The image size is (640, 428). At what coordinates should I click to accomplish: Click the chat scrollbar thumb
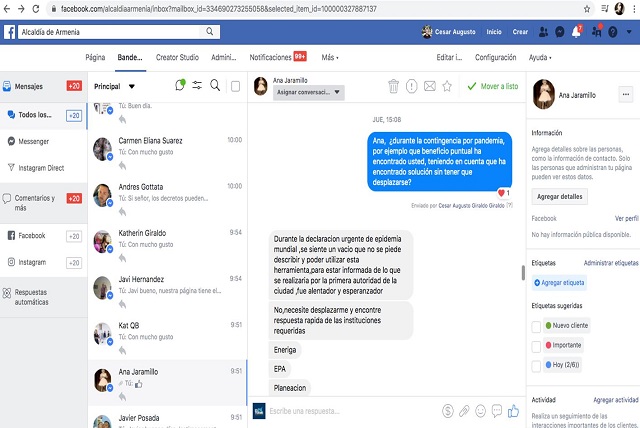[x=523, y=273]
